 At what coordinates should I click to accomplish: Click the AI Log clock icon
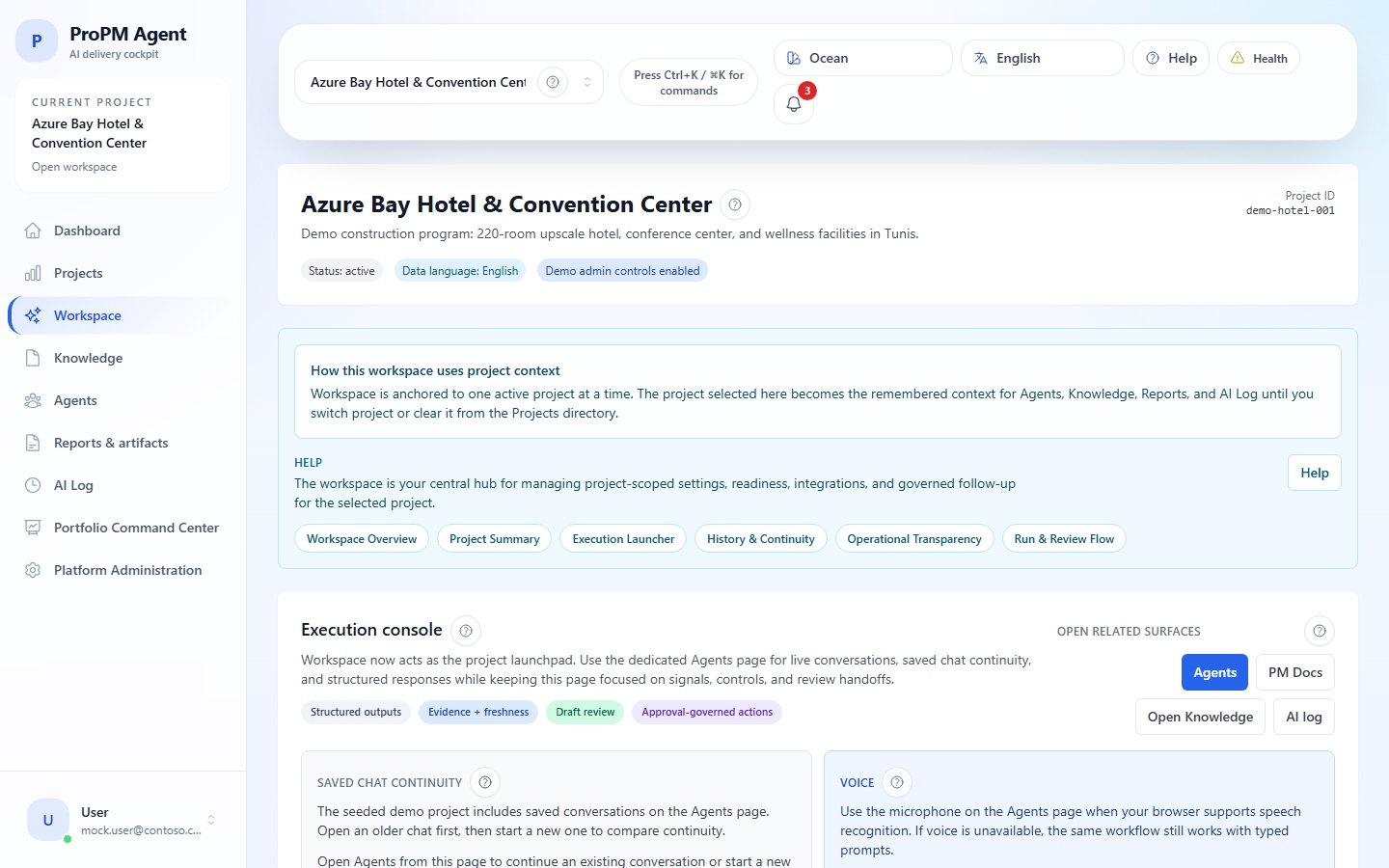[33, 485]
